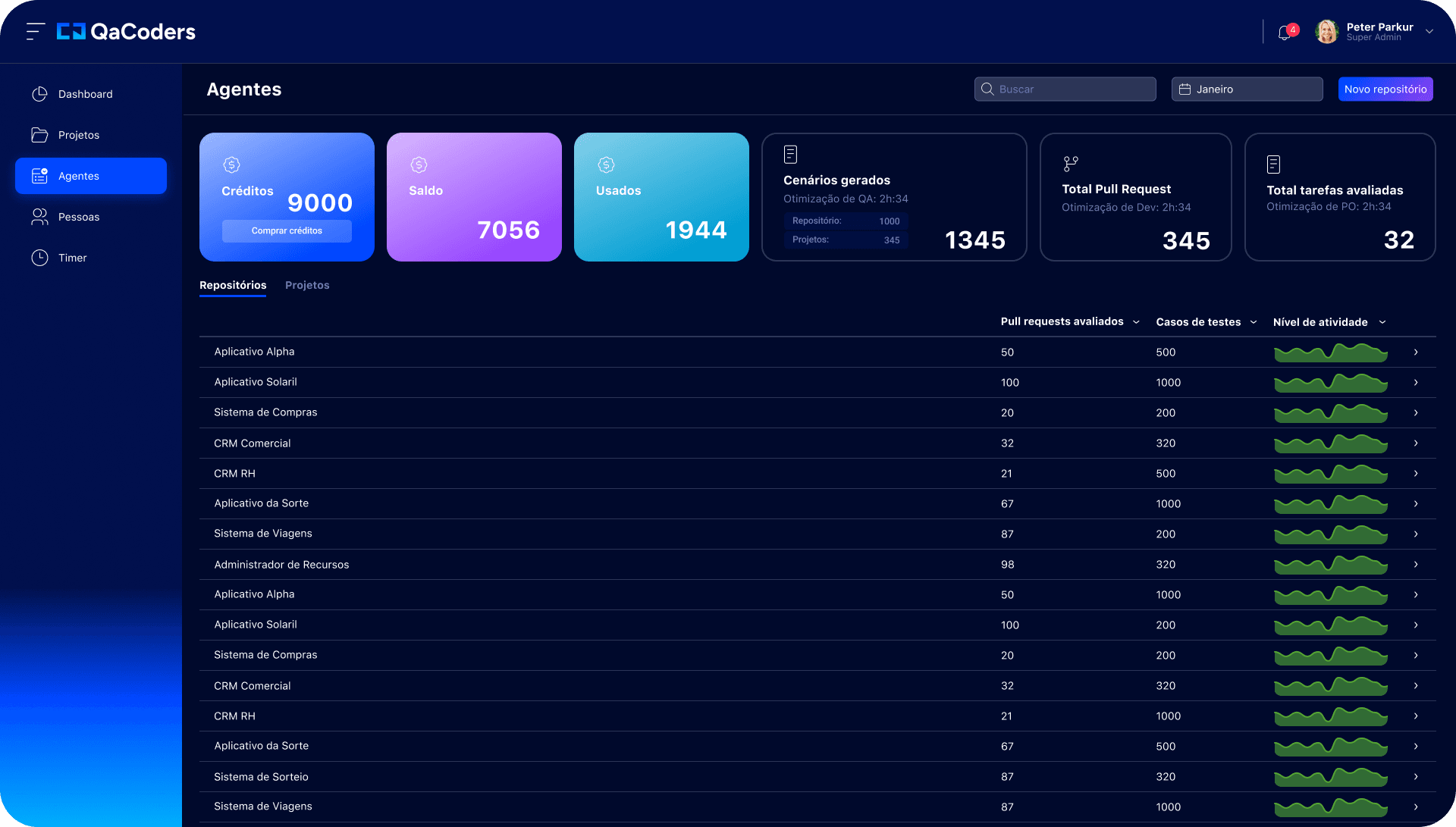The height and width of the screenshot is (827, 1456).
Task: Click Peter Parkur profile avatar
Action: tap(1326, 32)
